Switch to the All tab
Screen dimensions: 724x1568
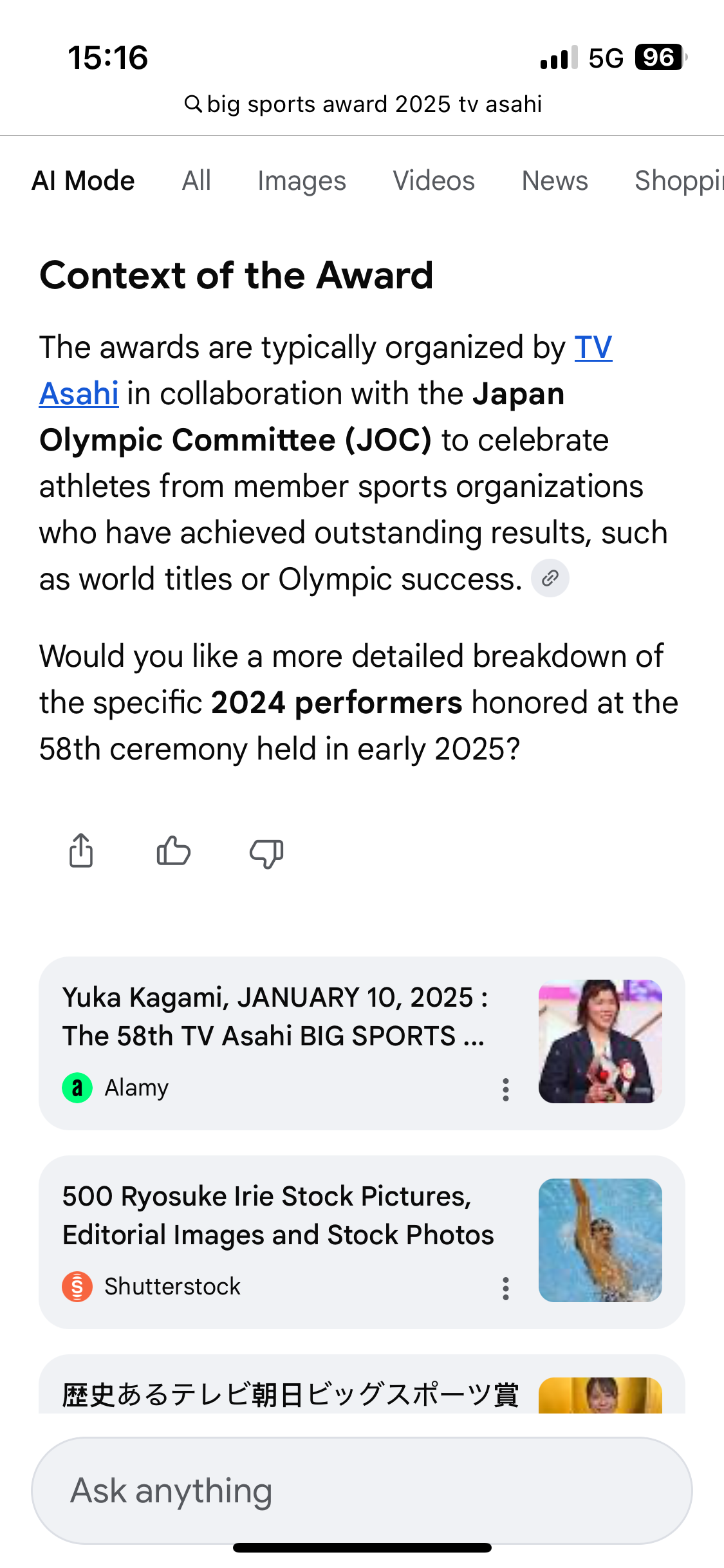tap(196, 181)
